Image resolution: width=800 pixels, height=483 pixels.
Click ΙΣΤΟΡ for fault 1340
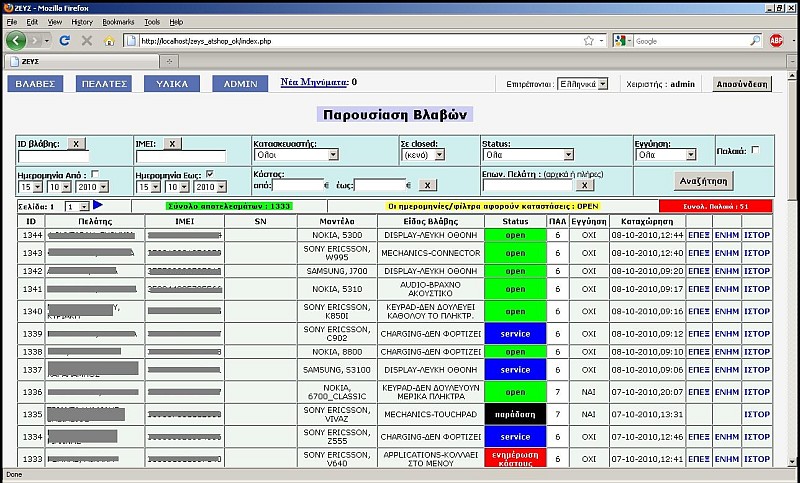click(x=757, y=312)
